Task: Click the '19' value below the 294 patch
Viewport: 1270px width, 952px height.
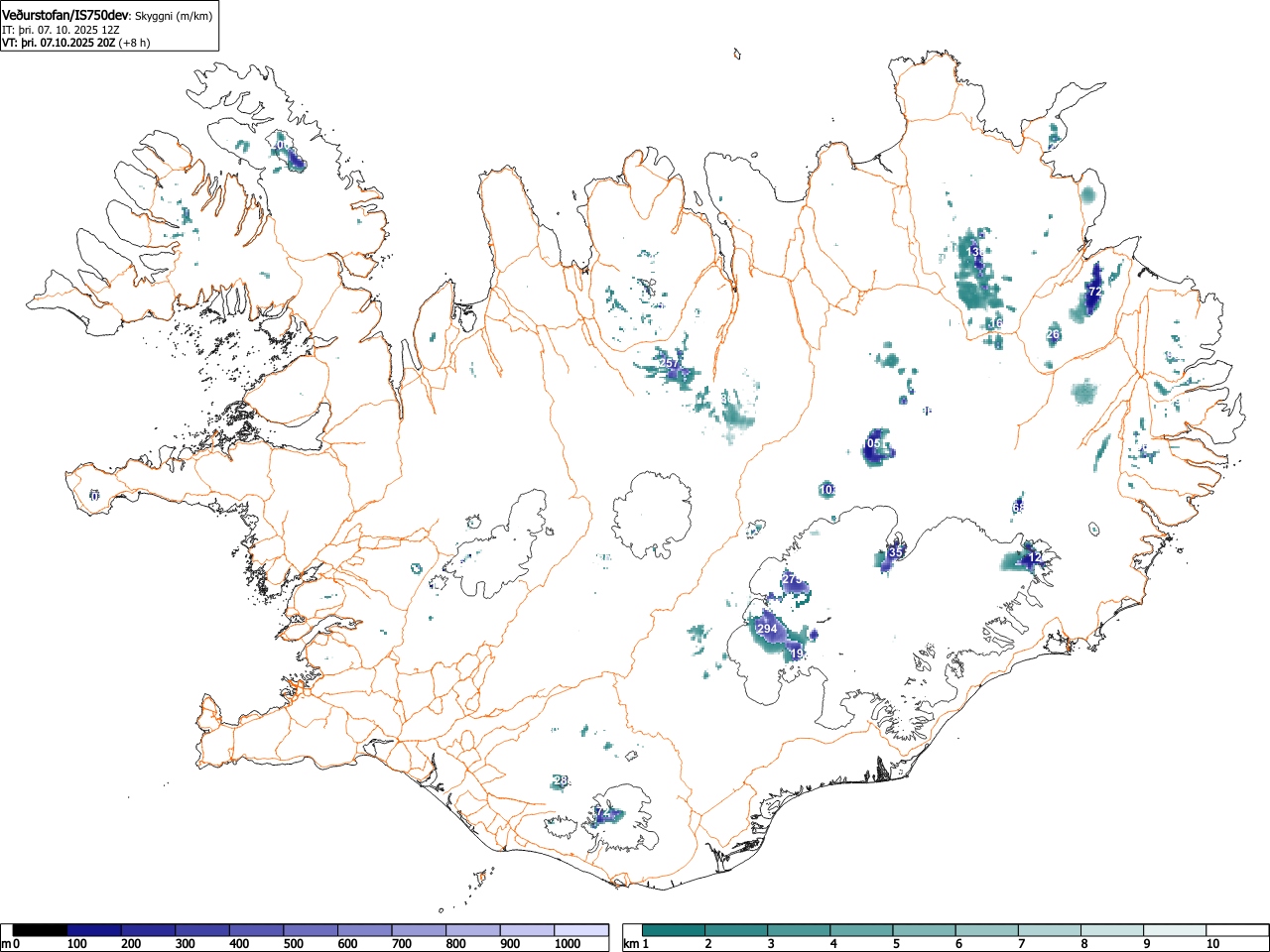Action: [x=797, y=654]
